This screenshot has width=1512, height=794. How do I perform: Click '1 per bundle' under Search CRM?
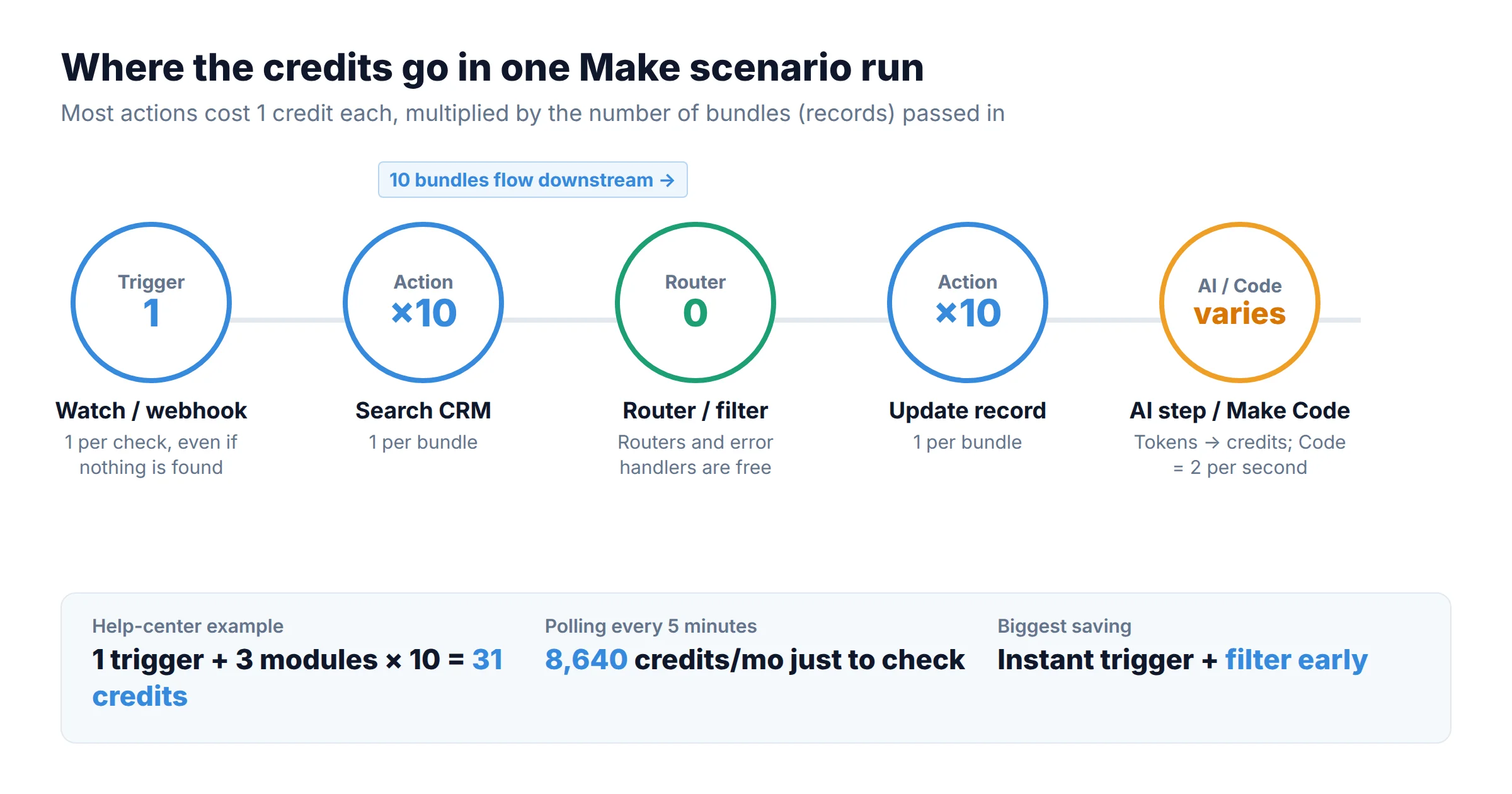(x=423, y=442)
